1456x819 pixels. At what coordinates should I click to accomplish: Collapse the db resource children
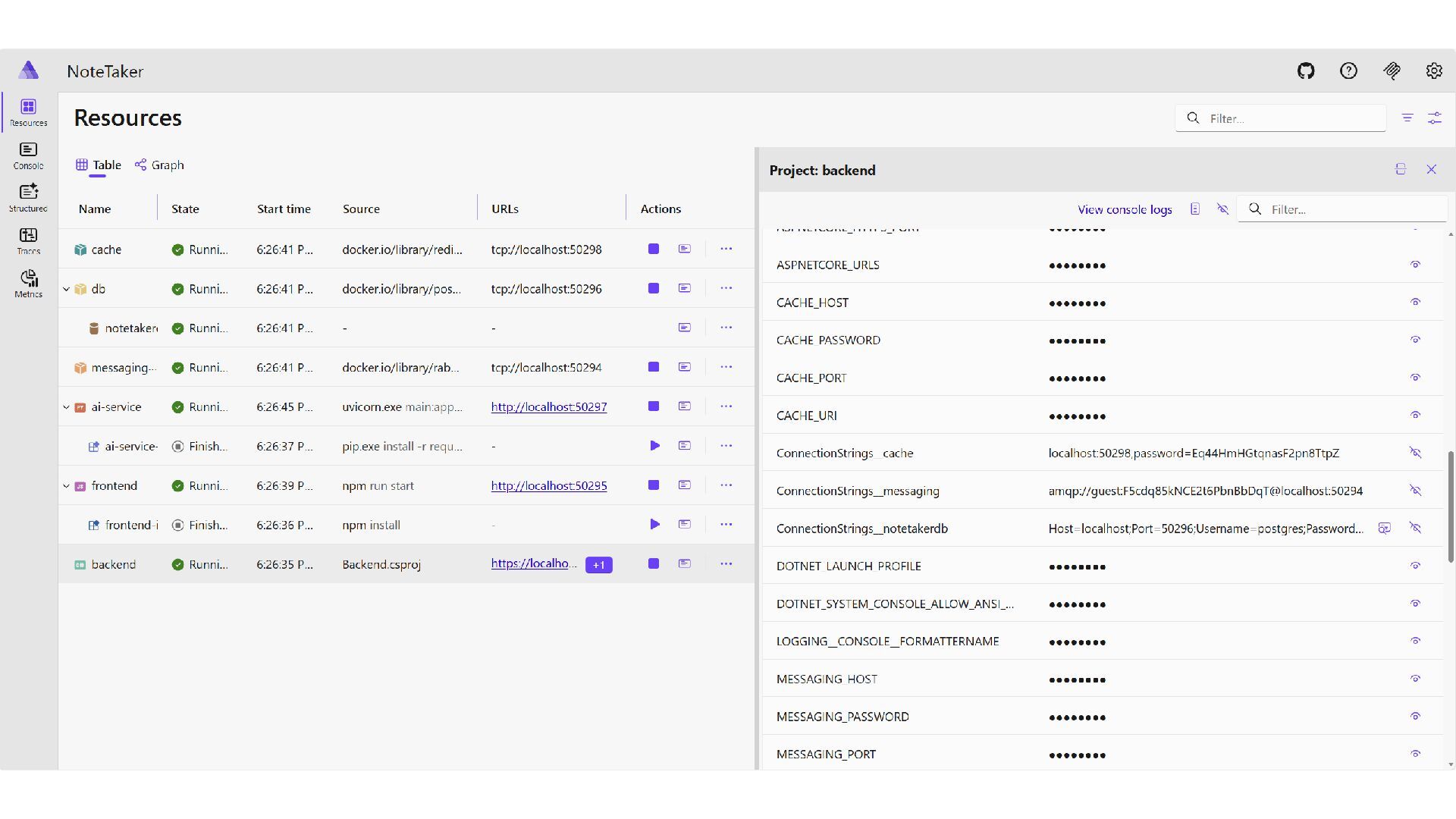[x=66, y=289]
